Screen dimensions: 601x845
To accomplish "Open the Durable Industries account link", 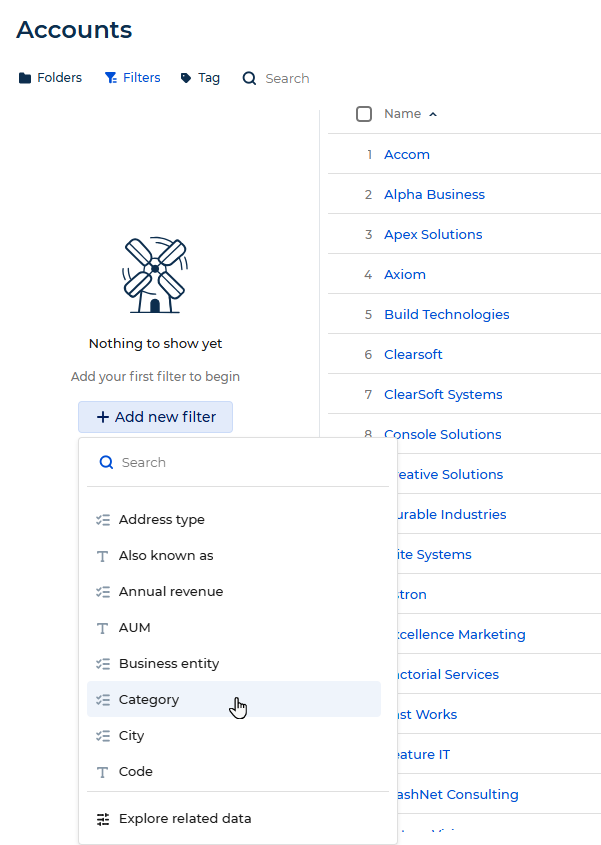I will pos(452,514).
